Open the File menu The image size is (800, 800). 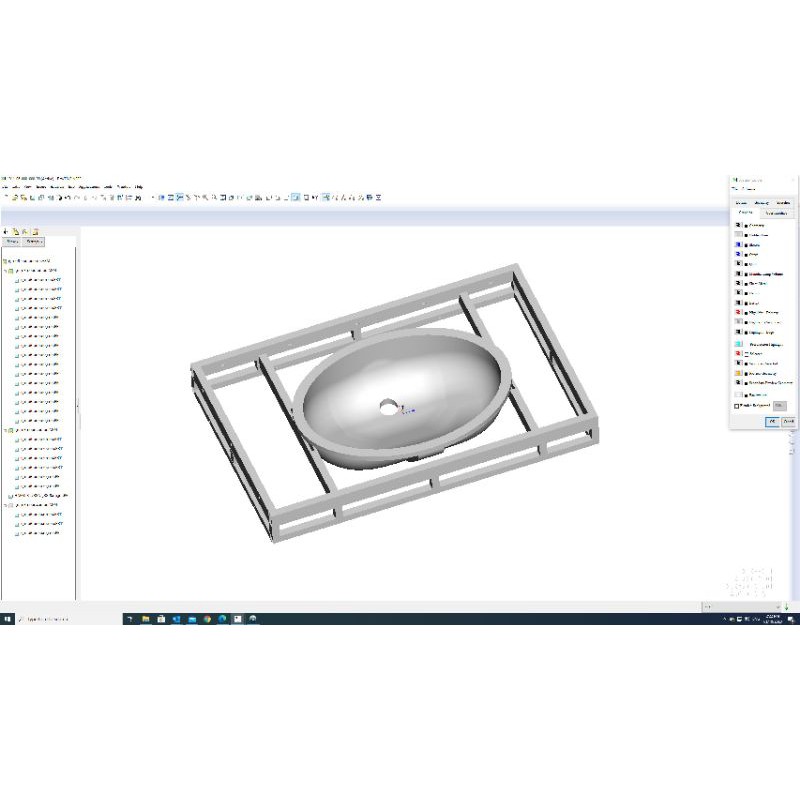point(6,186)
